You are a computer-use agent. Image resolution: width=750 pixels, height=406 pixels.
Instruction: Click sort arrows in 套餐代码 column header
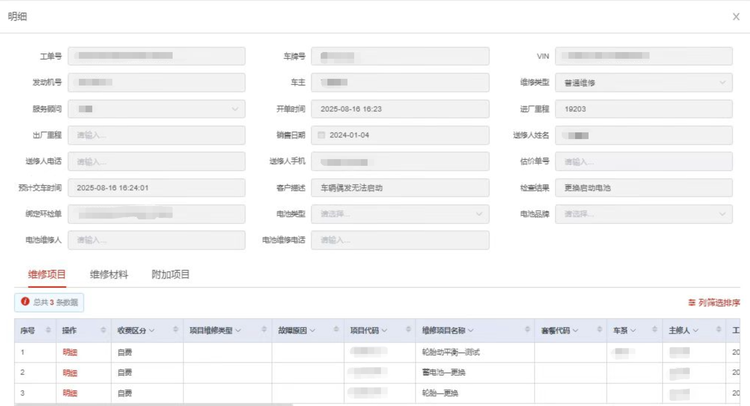600,330
